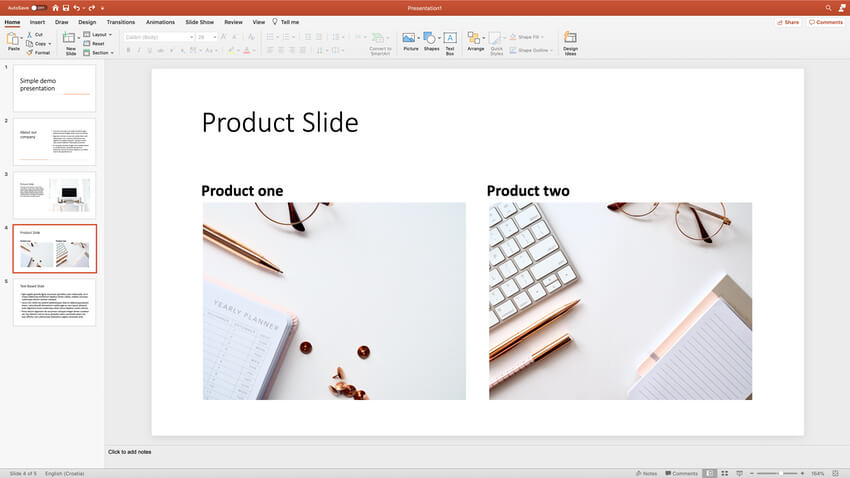This screenshot has width=850, height=478.
Task: Toggle the AutoSave switch
Action: click(x=37, y=7)
